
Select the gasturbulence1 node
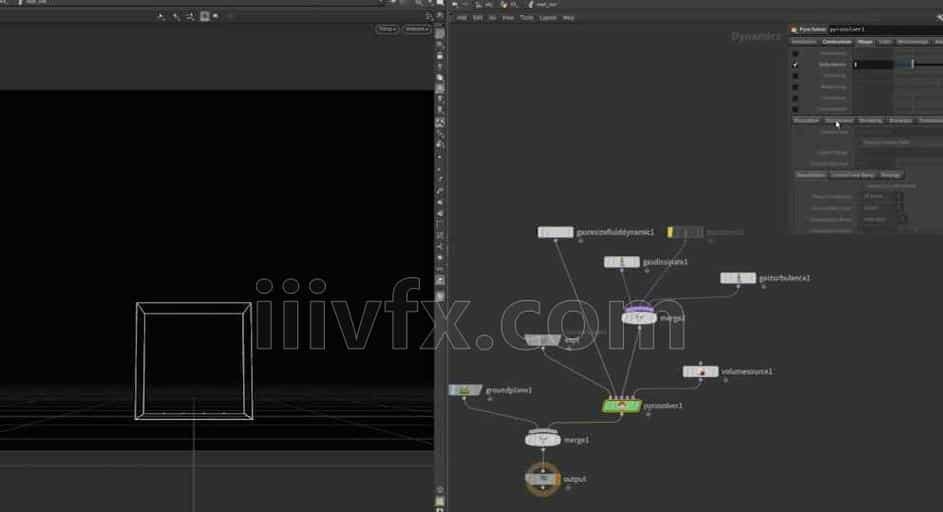738,278
